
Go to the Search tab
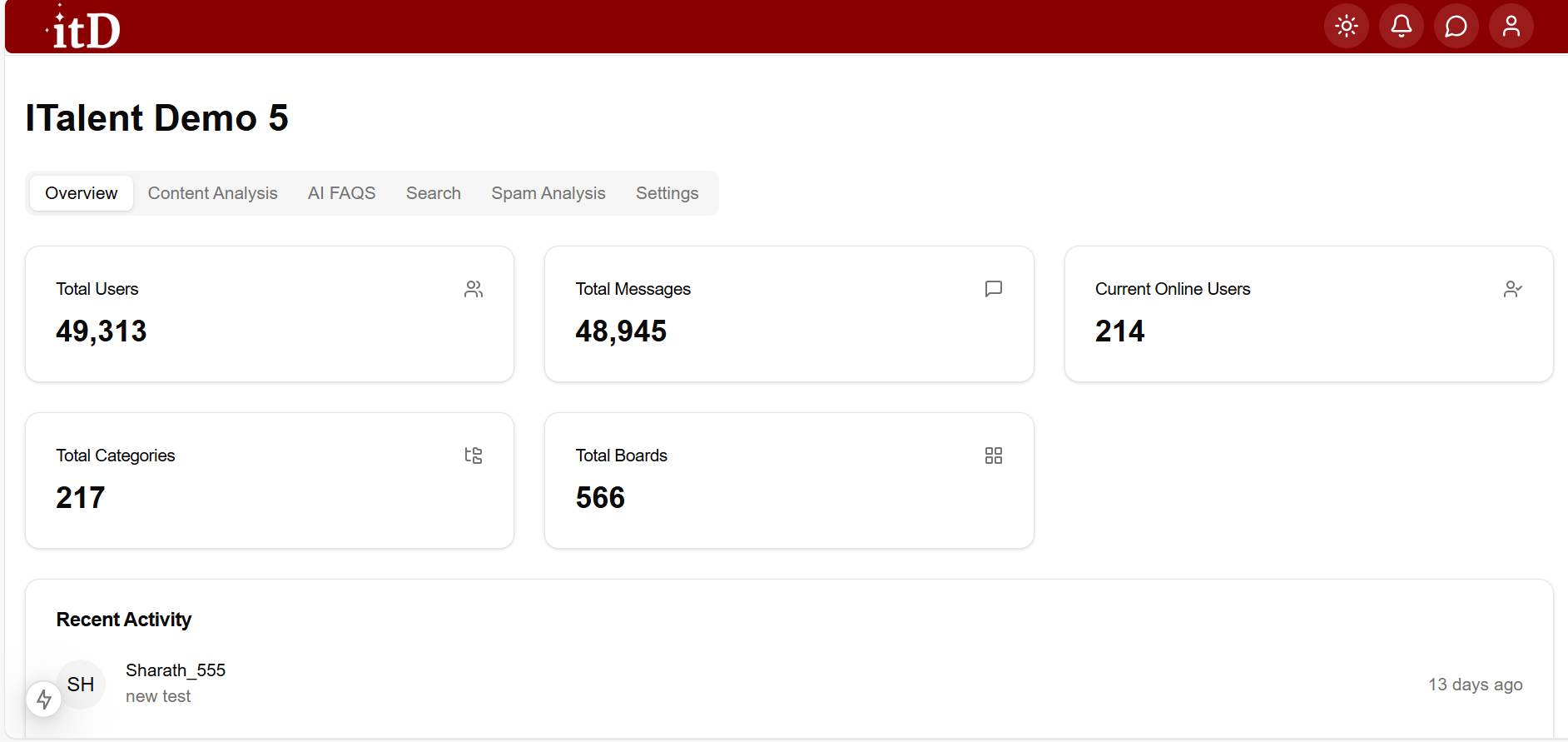(x=433, y=193)
